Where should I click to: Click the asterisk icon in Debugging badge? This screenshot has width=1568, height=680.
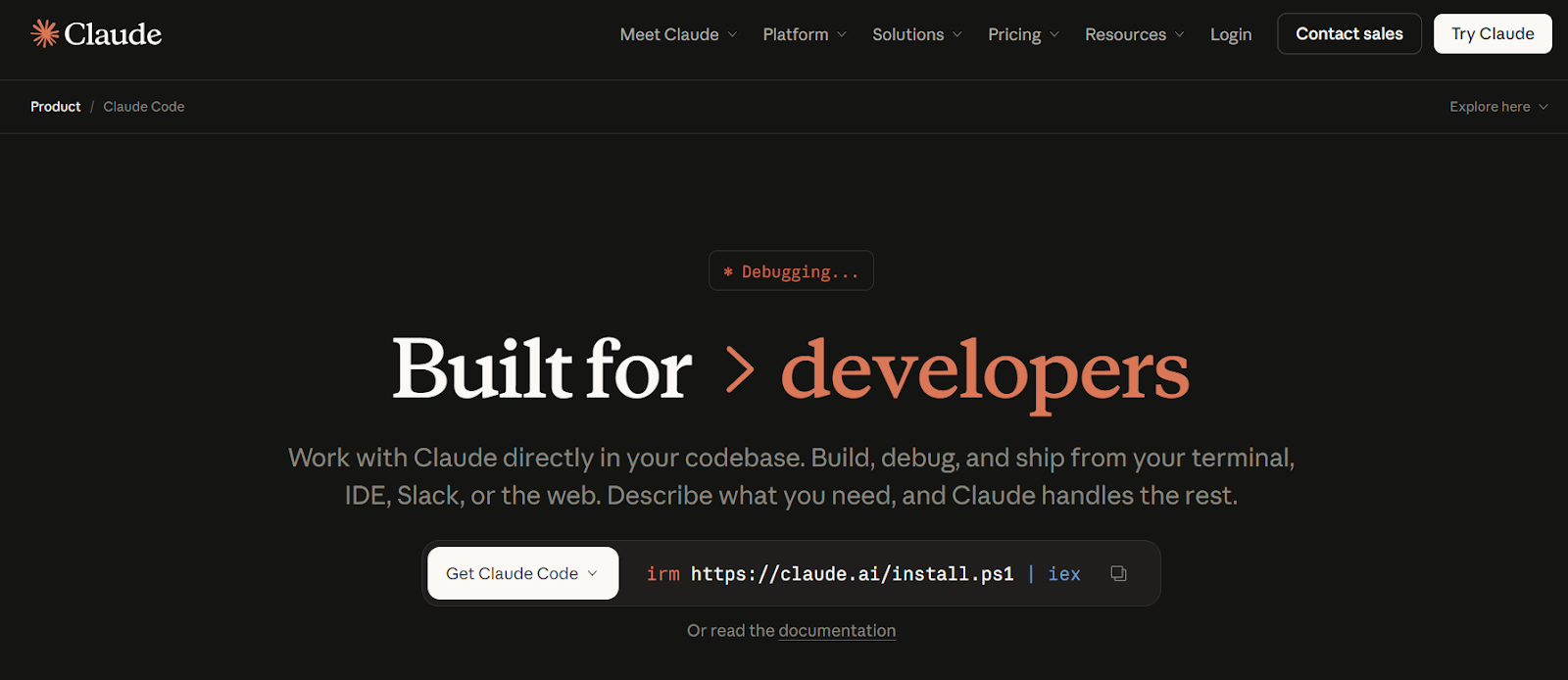(x=728, y=272)
